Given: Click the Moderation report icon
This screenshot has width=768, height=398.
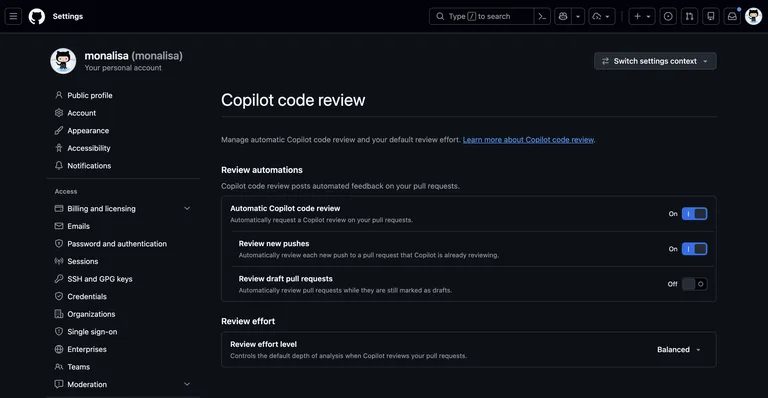Looking at the screenshot, I should coord(59,384).
